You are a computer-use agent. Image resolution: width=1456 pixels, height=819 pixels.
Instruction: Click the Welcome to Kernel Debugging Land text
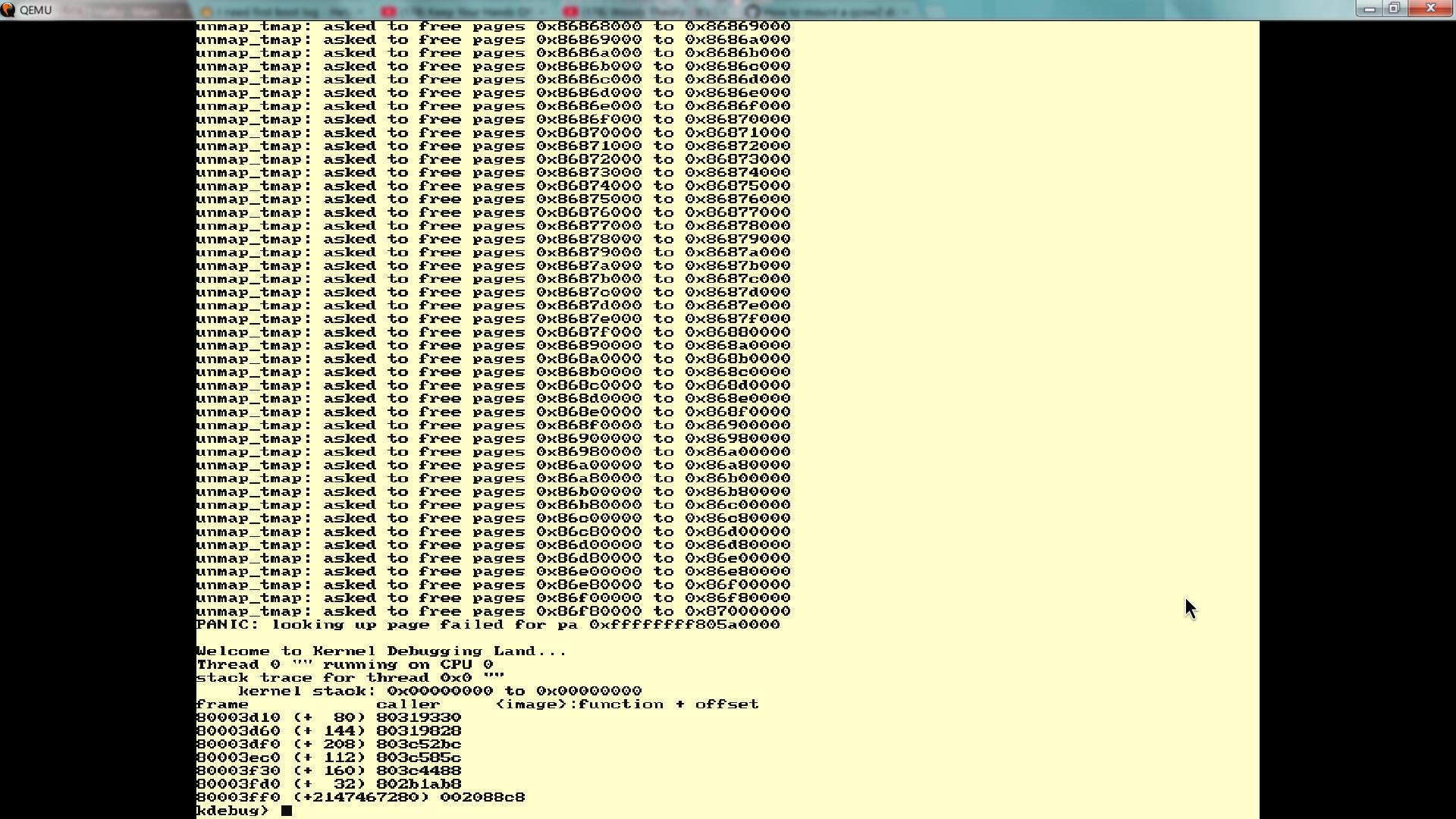(x=381, y=651)
